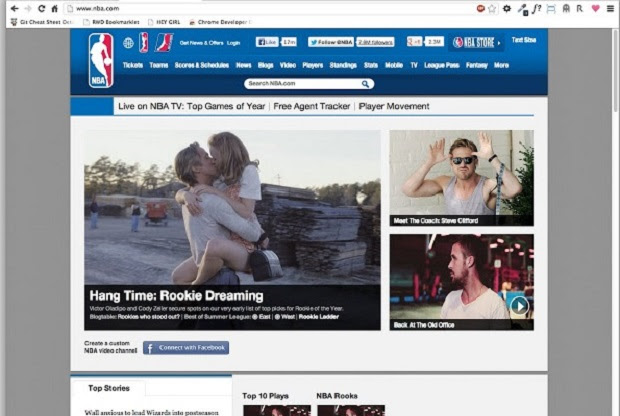Image resolution: width=620 pixels, height=416 pixels.
Task: Open the Blogs menu
Action: tap(265, 65)
